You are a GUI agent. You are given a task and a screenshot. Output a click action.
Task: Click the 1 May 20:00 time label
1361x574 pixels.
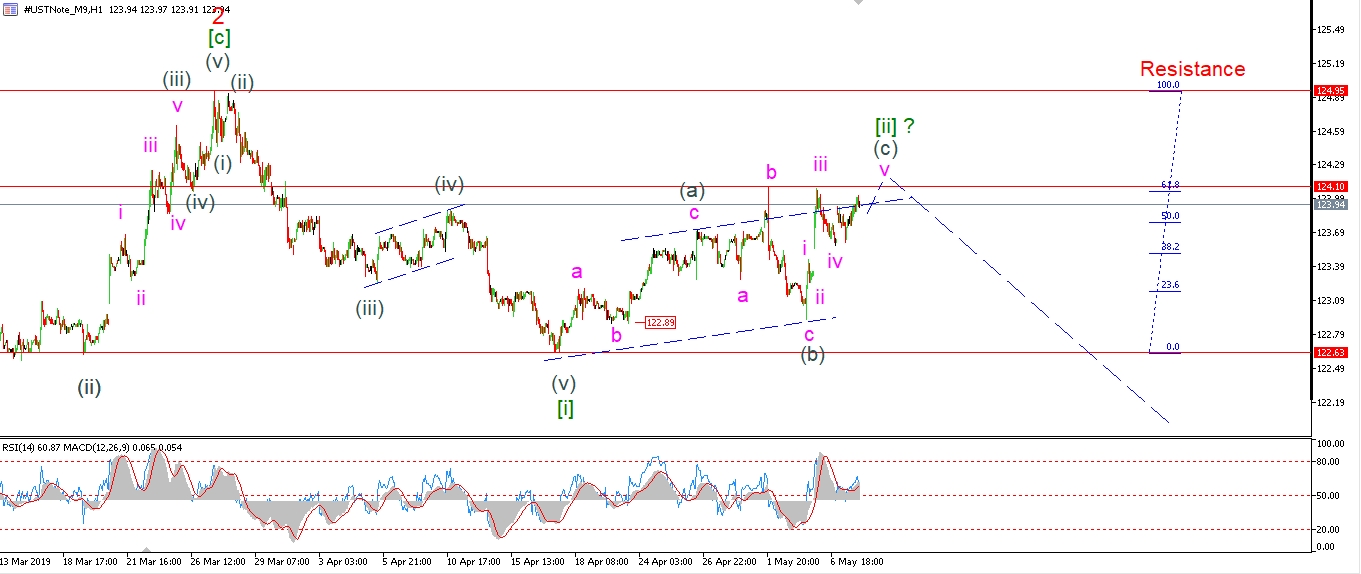coord(792,562)
